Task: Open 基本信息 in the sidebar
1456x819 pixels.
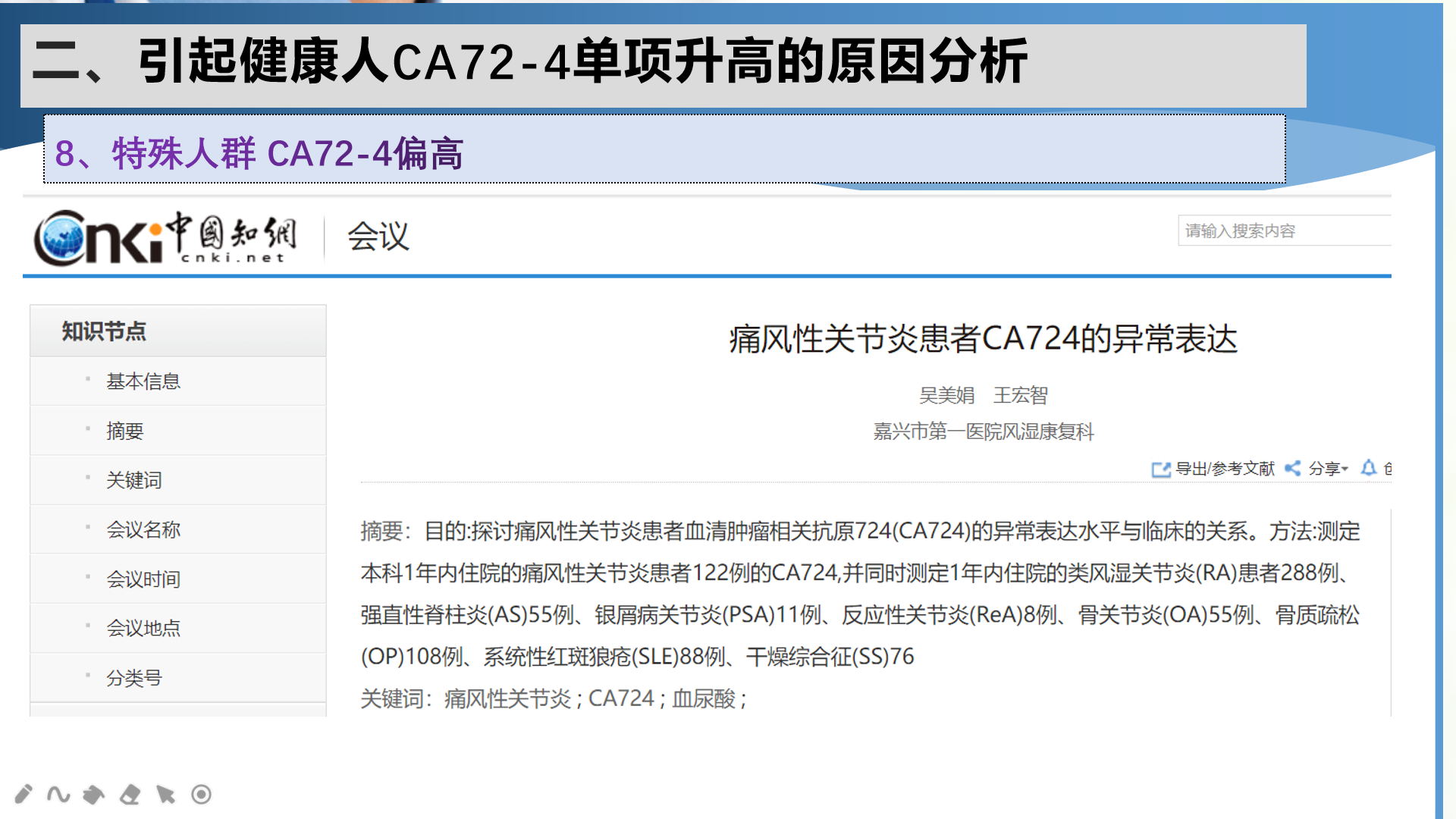Action: (x=144, y=381)
